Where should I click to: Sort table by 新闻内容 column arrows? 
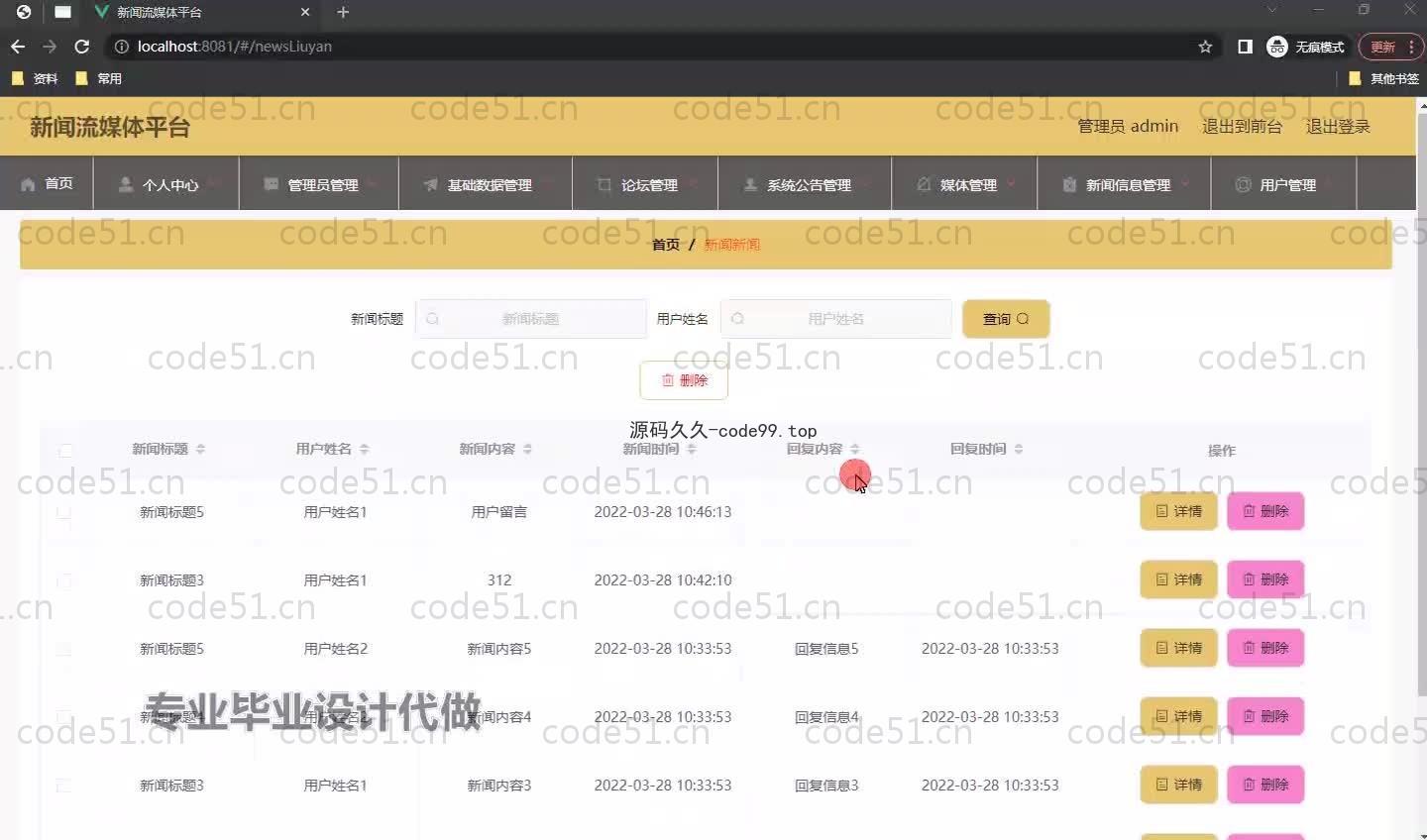pos(527,449)
